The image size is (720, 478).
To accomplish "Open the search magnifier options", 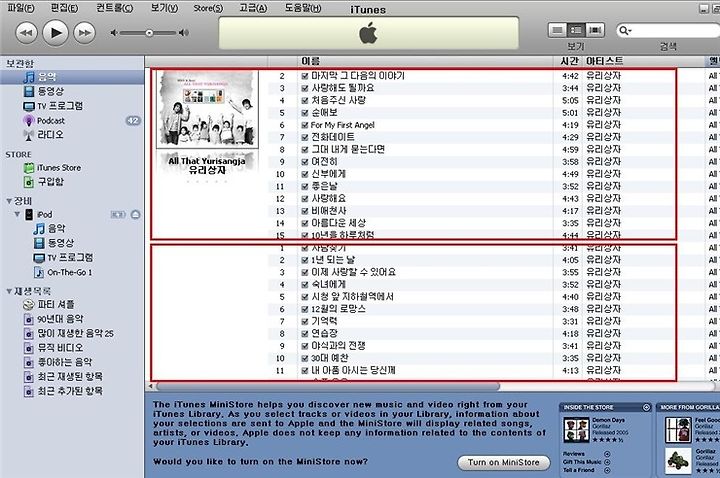I will [625, 31].
